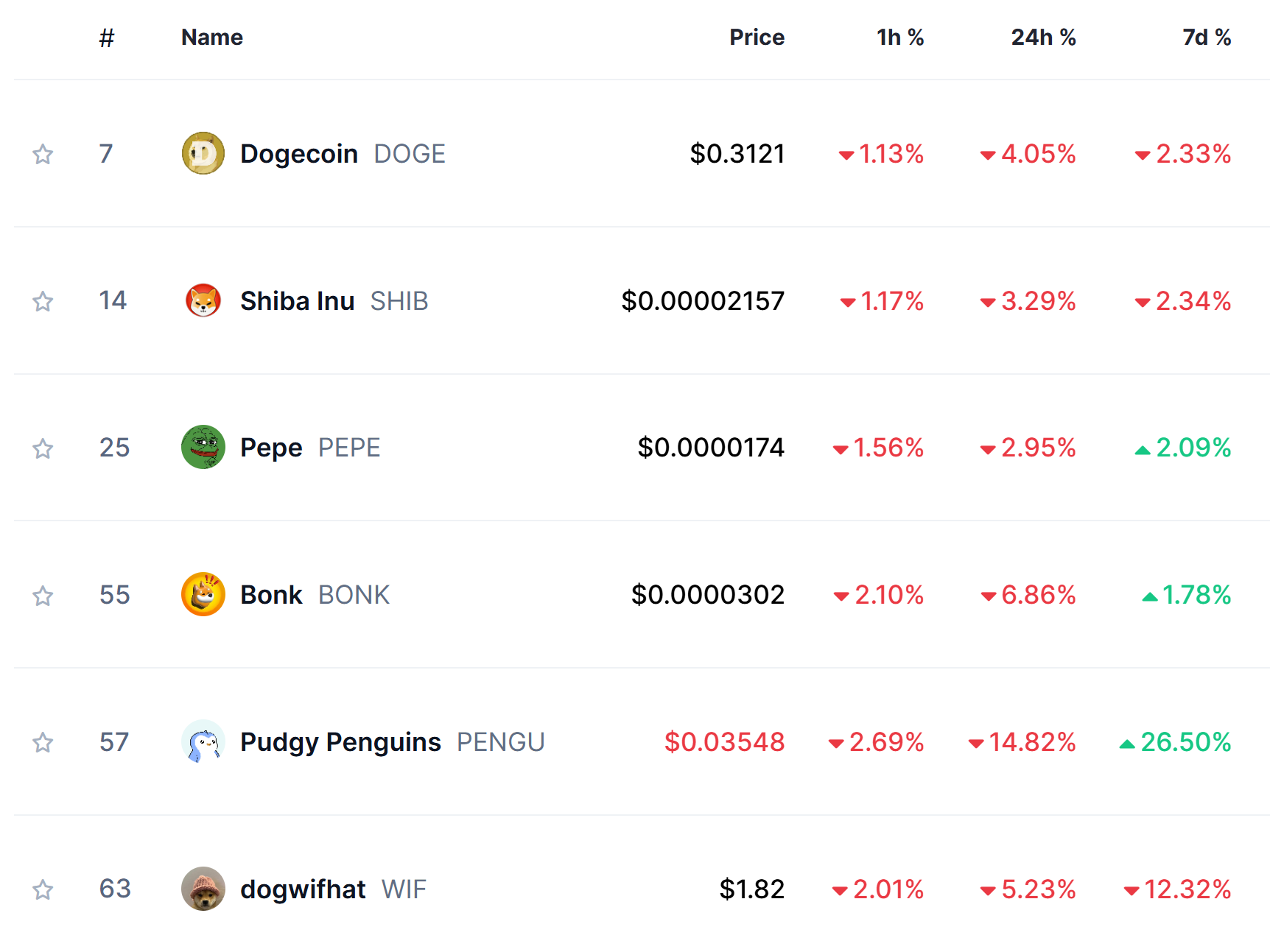Open the Pudgy Penguins name link
The image size is (1270, 952).
pyautogui.click(x=340, y=742)
